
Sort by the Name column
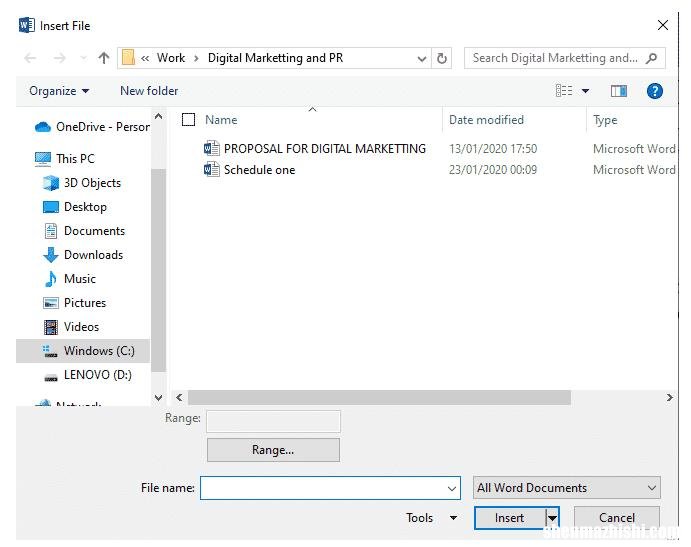[221, 120]
